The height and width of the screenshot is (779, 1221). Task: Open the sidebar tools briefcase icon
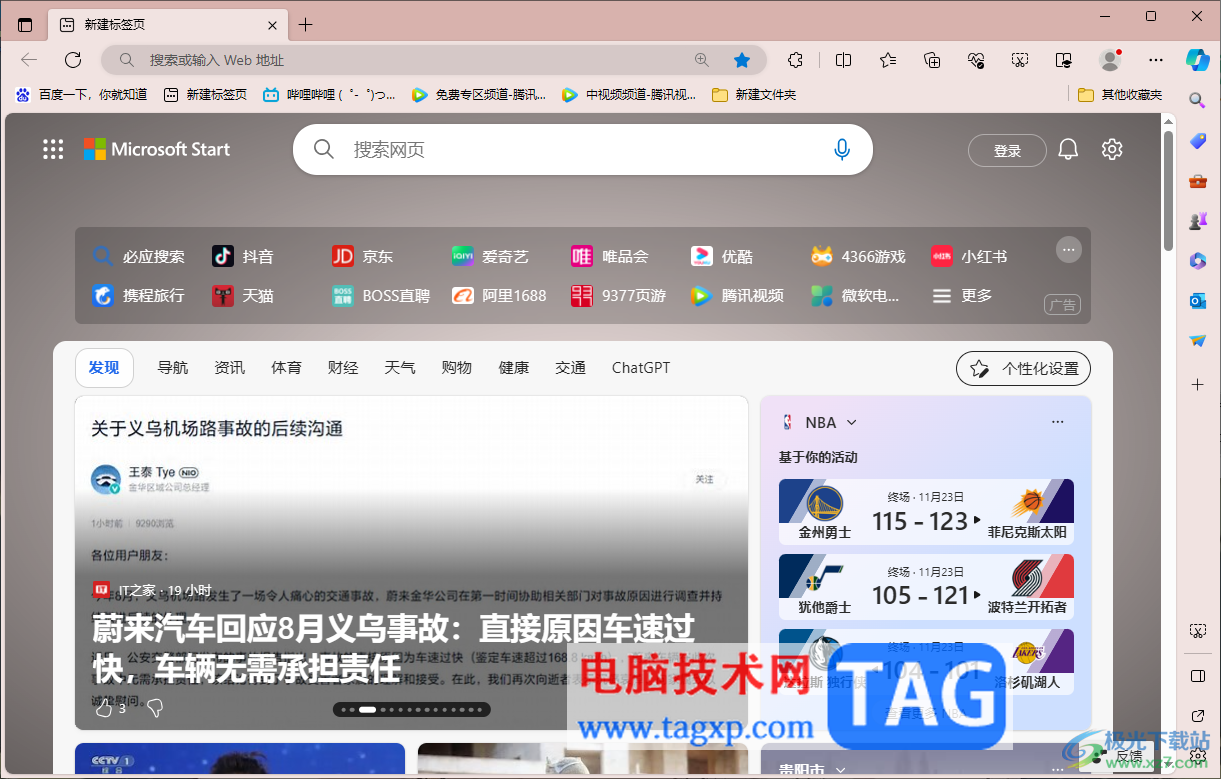point(1197,181)
